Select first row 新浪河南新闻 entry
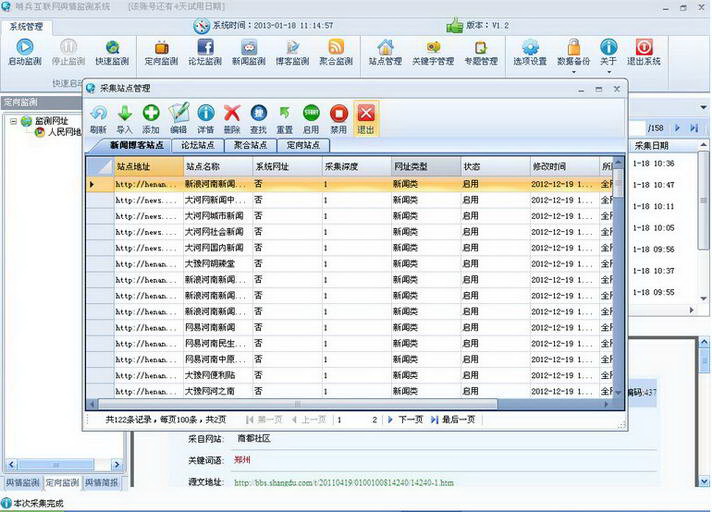This screenshot has width=712, height=512. pyautogui.click(x=350, y=184)
